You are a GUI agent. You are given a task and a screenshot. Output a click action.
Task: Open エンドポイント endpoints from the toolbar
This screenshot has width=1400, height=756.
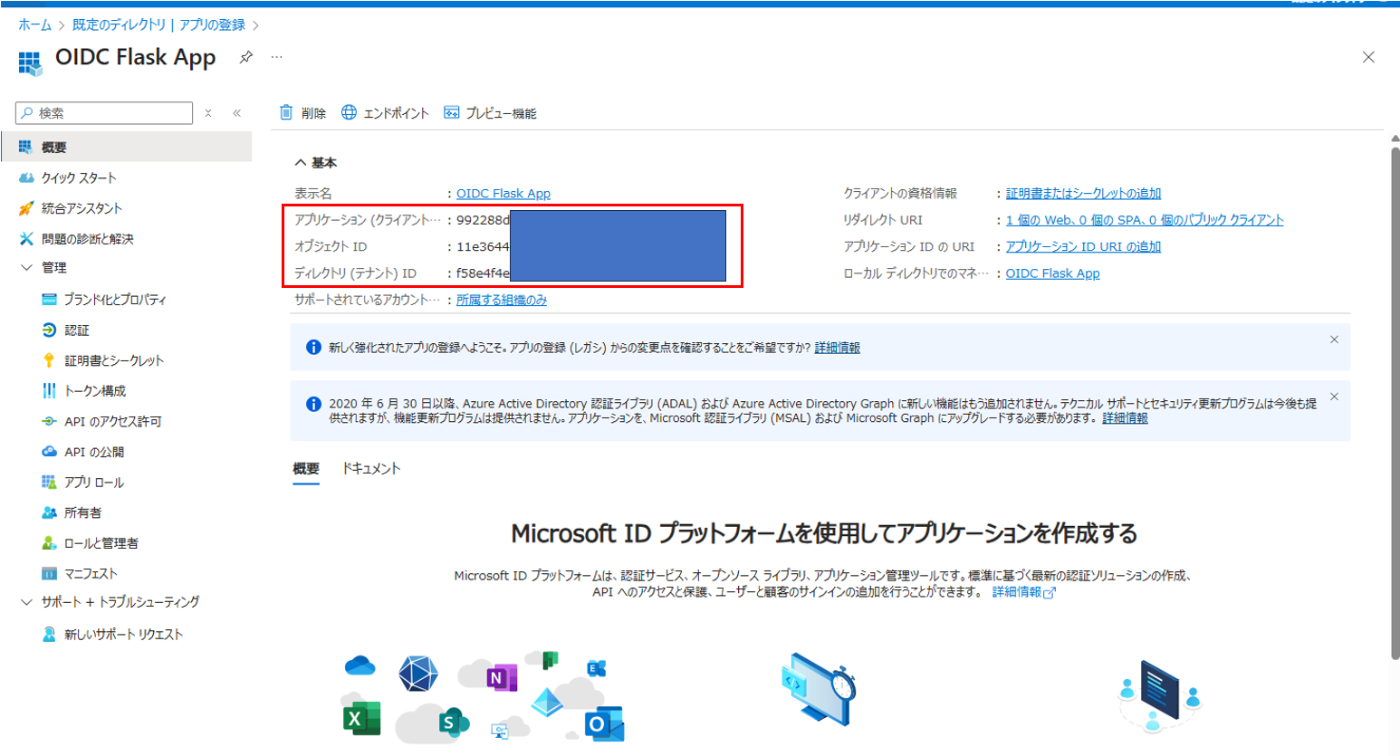click(385, 113)
